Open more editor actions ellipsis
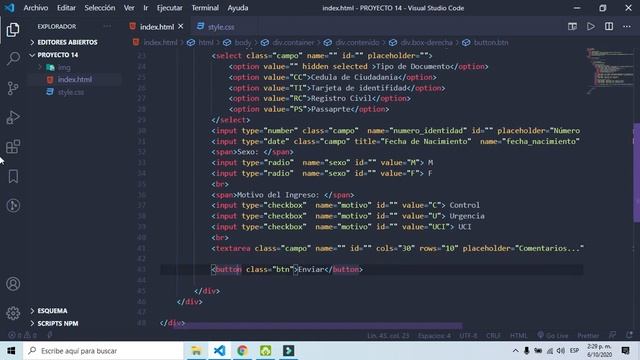Image resolution: width=640 pixels, height=360 pixels. click(627, 27)
